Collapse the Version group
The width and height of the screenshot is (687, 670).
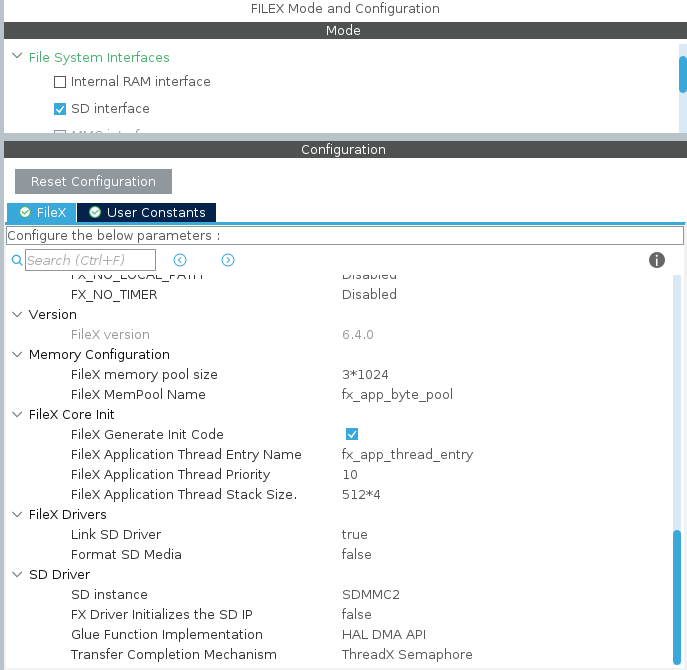tap(17, 314)
